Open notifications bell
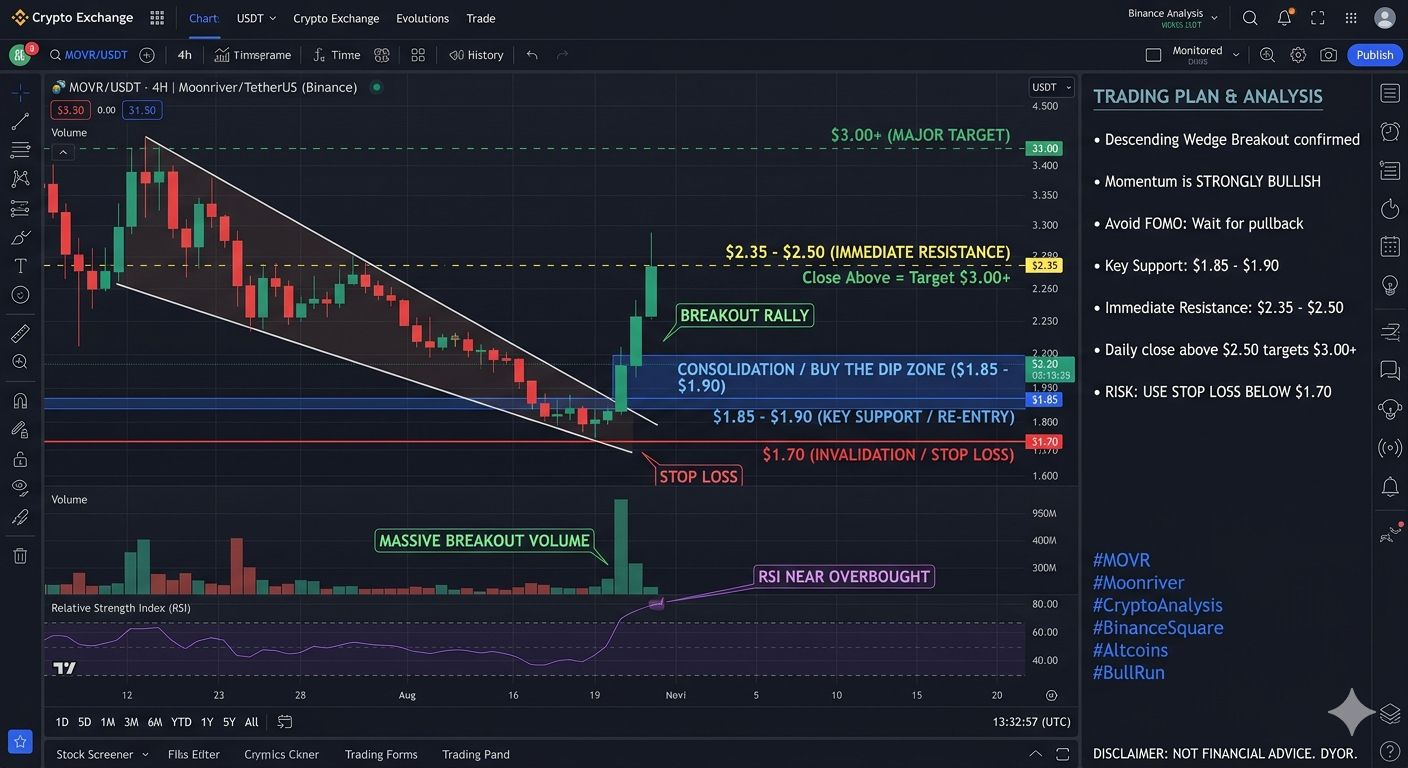The height and width of the screenshot is (768, 1408). (1285, 18)
